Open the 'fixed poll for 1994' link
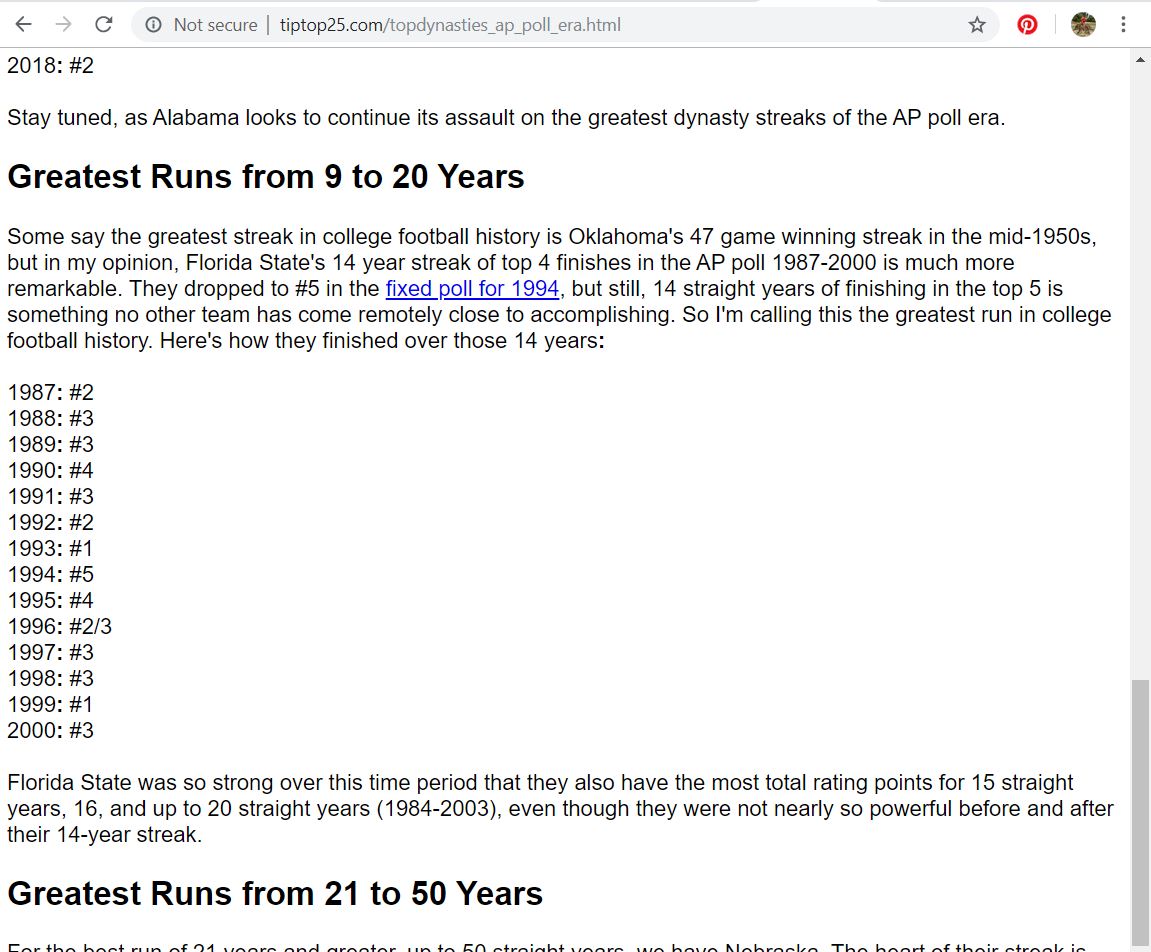 472,288
